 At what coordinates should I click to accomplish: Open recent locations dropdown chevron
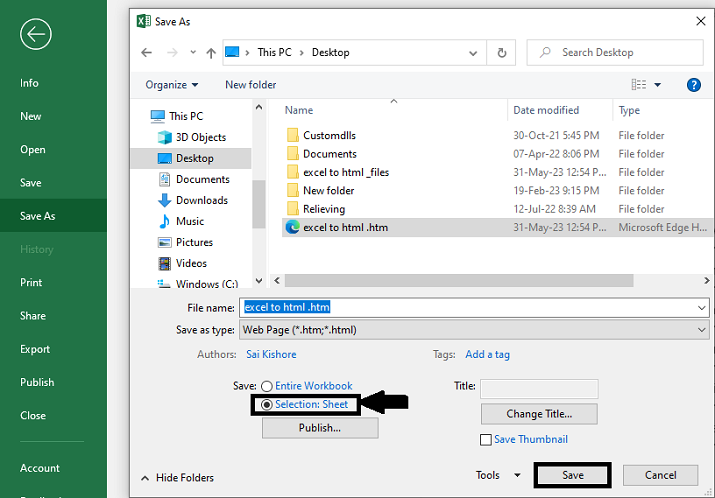(x=193, y=52)
